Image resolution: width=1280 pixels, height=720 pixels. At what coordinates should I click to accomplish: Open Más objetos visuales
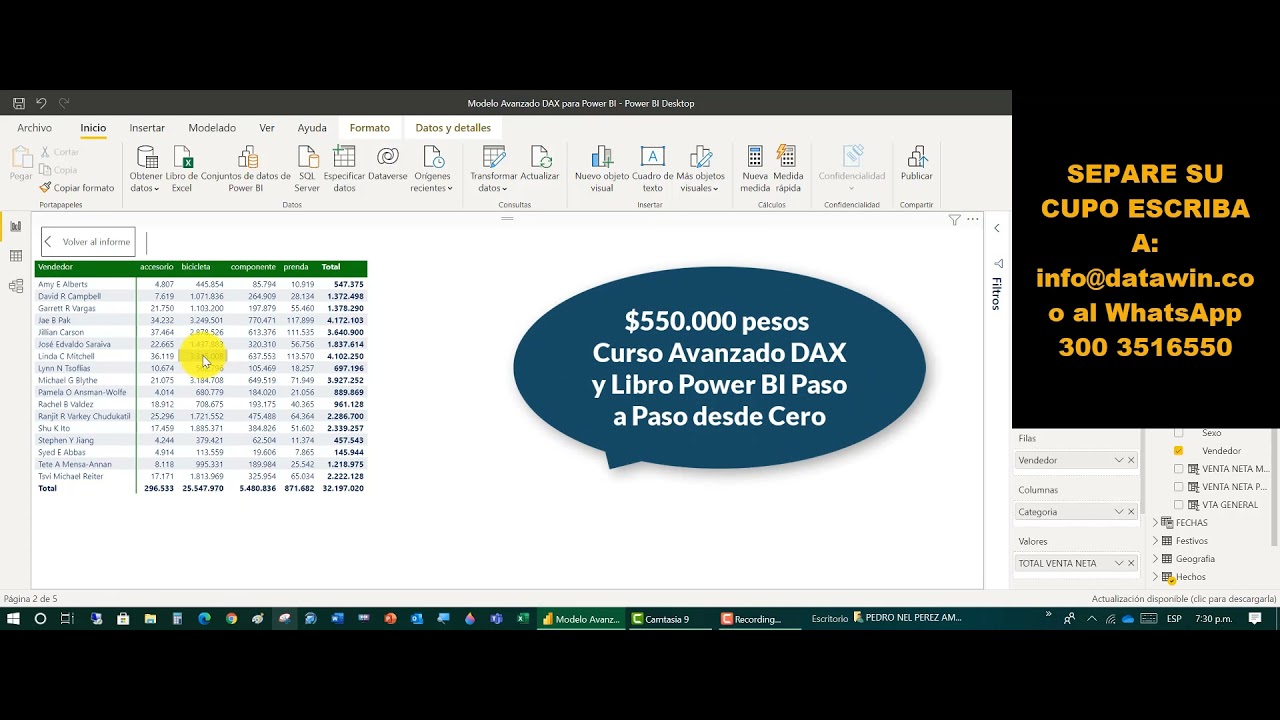pos(701,169)
